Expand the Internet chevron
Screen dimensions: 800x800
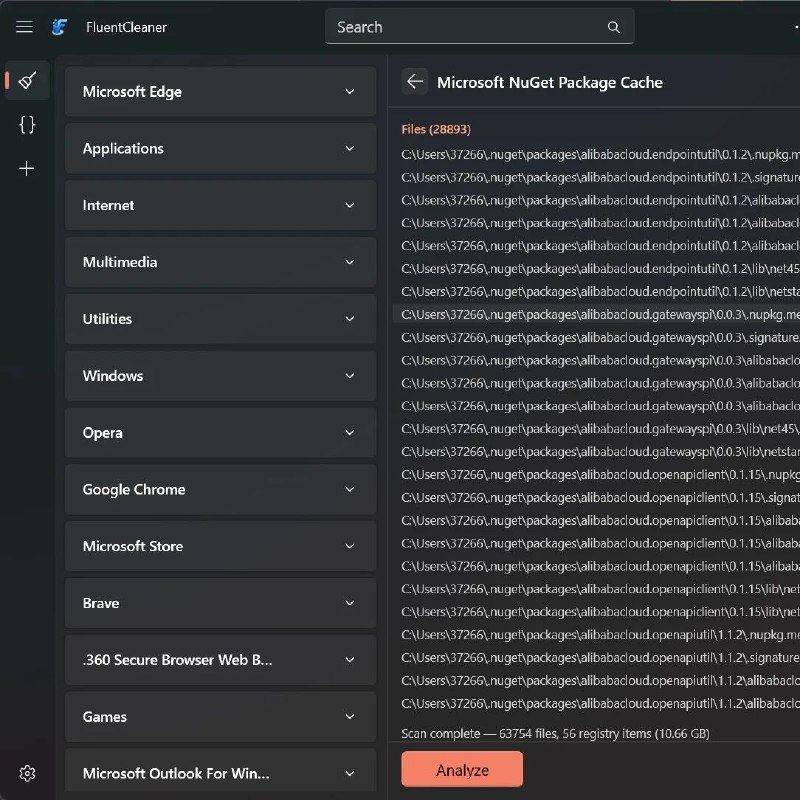[349, 205]
